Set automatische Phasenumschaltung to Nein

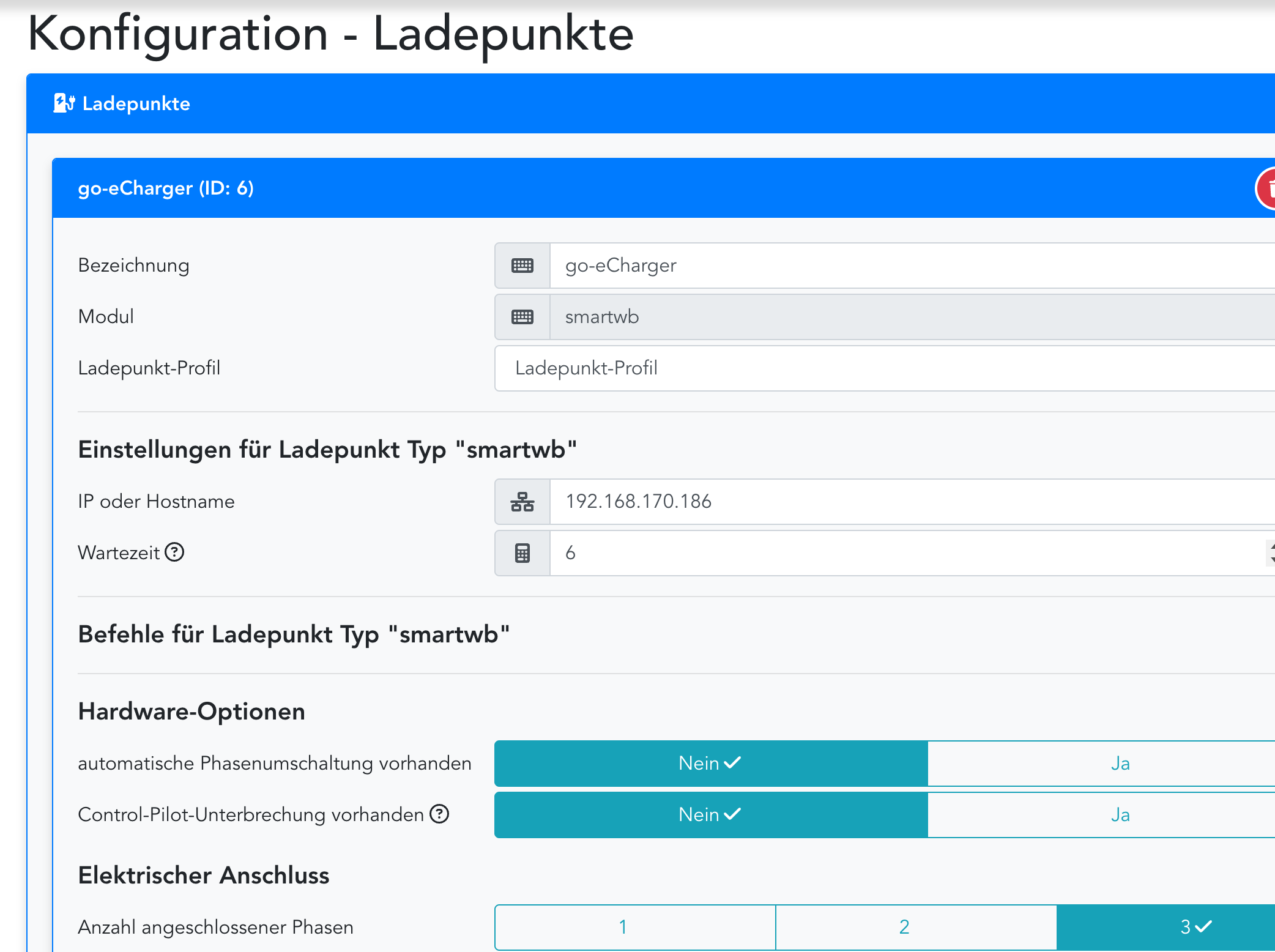(x=710, y=764)
